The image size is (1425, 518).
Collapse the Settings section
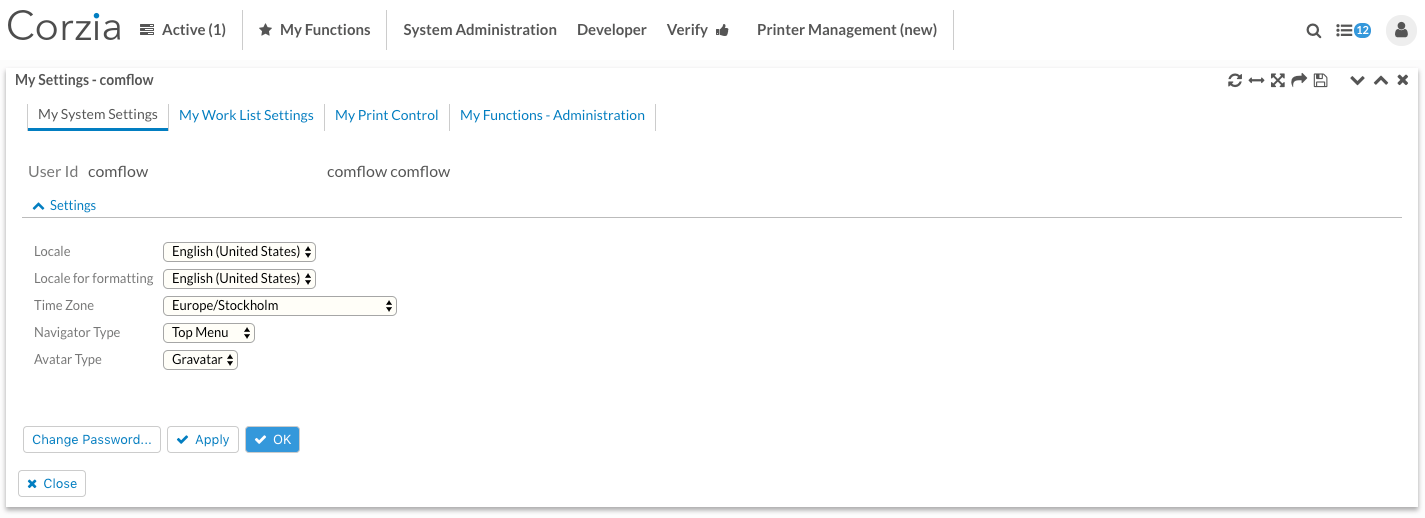[x=64, y=205]
